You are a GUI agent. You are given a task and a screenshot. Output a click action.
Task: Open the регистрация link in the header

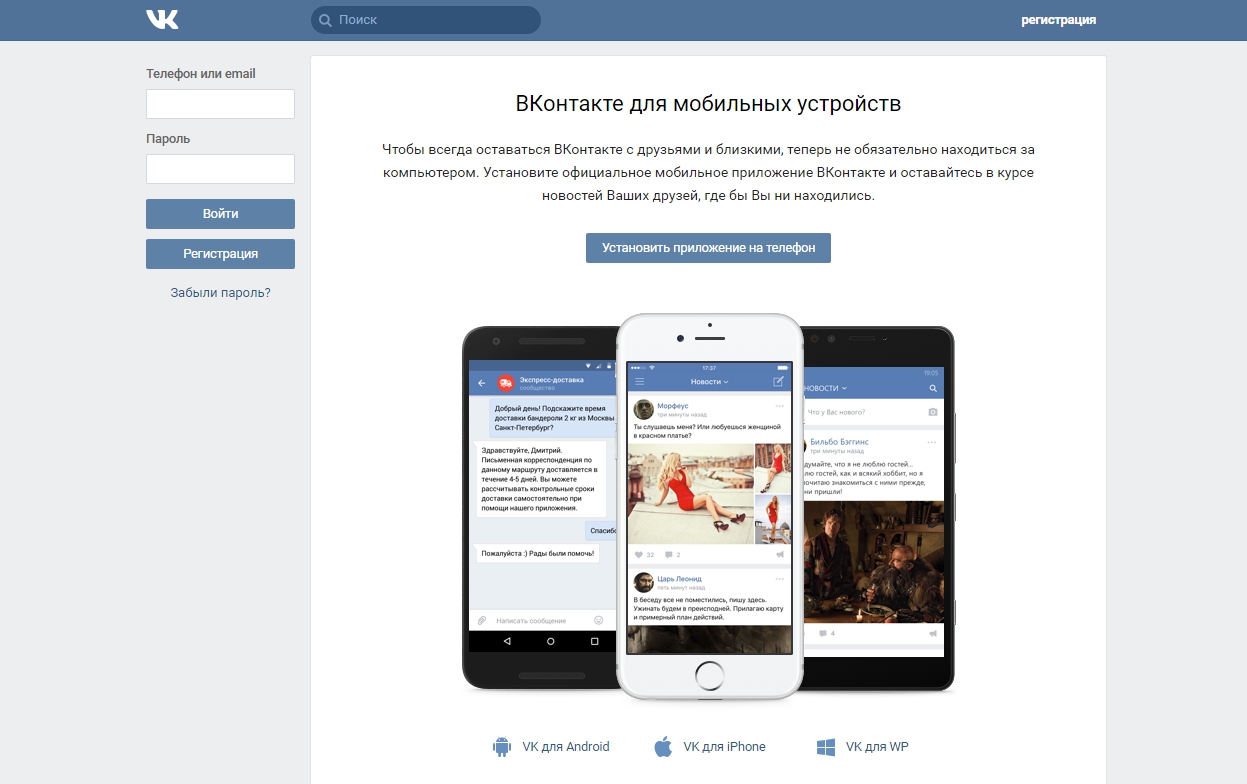[1058, 20]
